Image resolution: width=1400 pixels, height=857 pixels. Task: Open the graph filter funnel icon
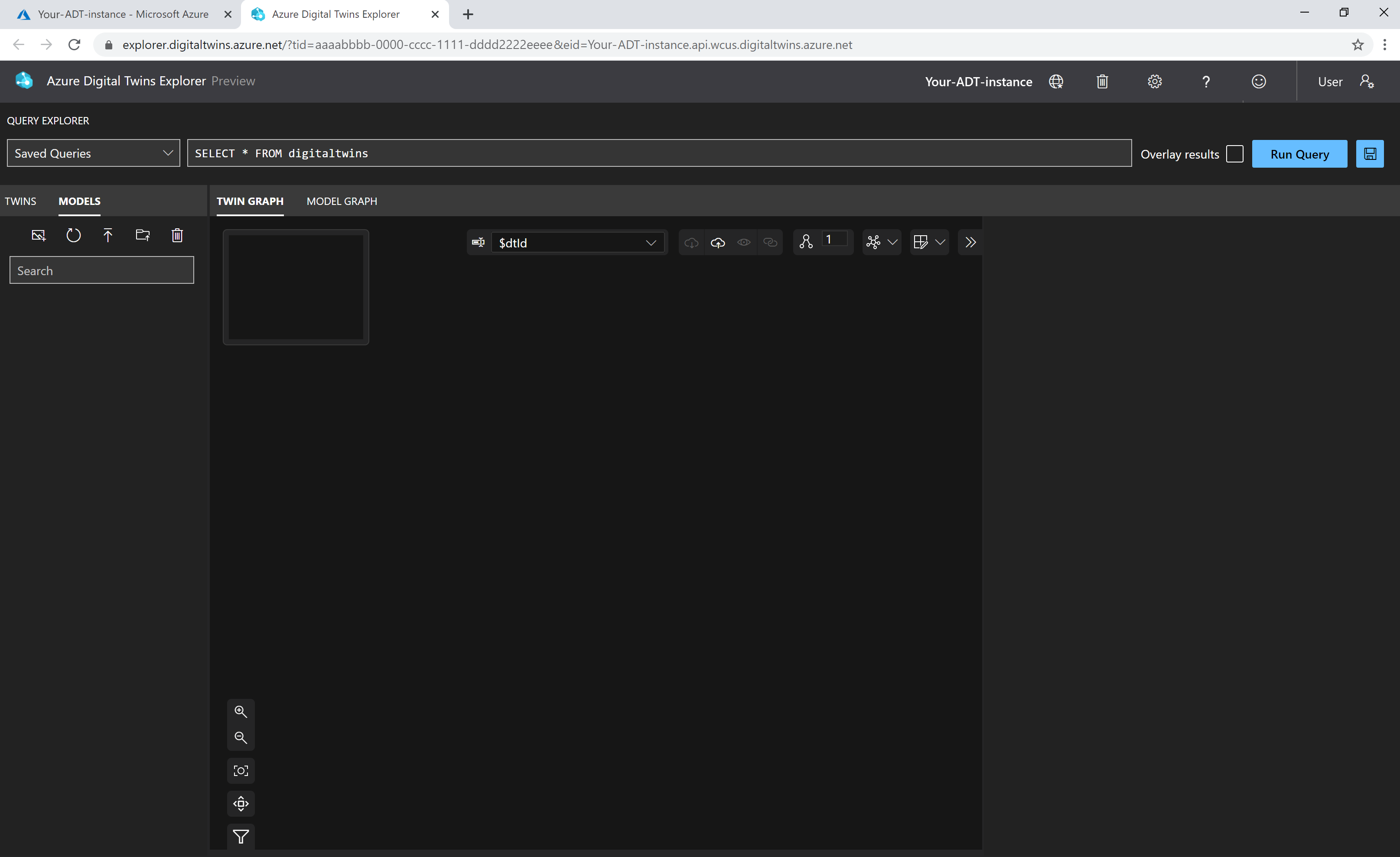pyautogui.click(x=241, y=837)
